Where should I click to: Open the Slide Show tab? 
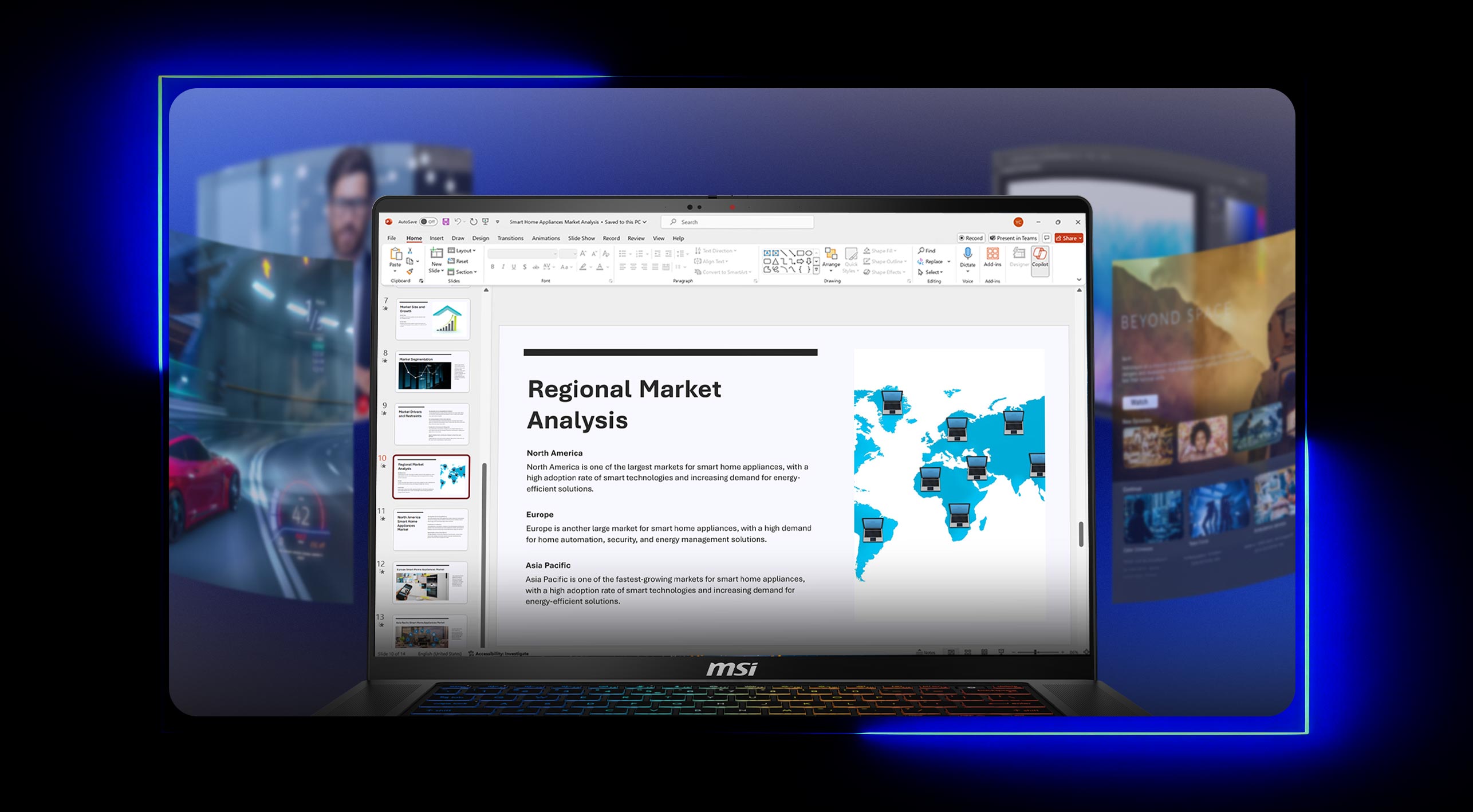pos(581,238)
